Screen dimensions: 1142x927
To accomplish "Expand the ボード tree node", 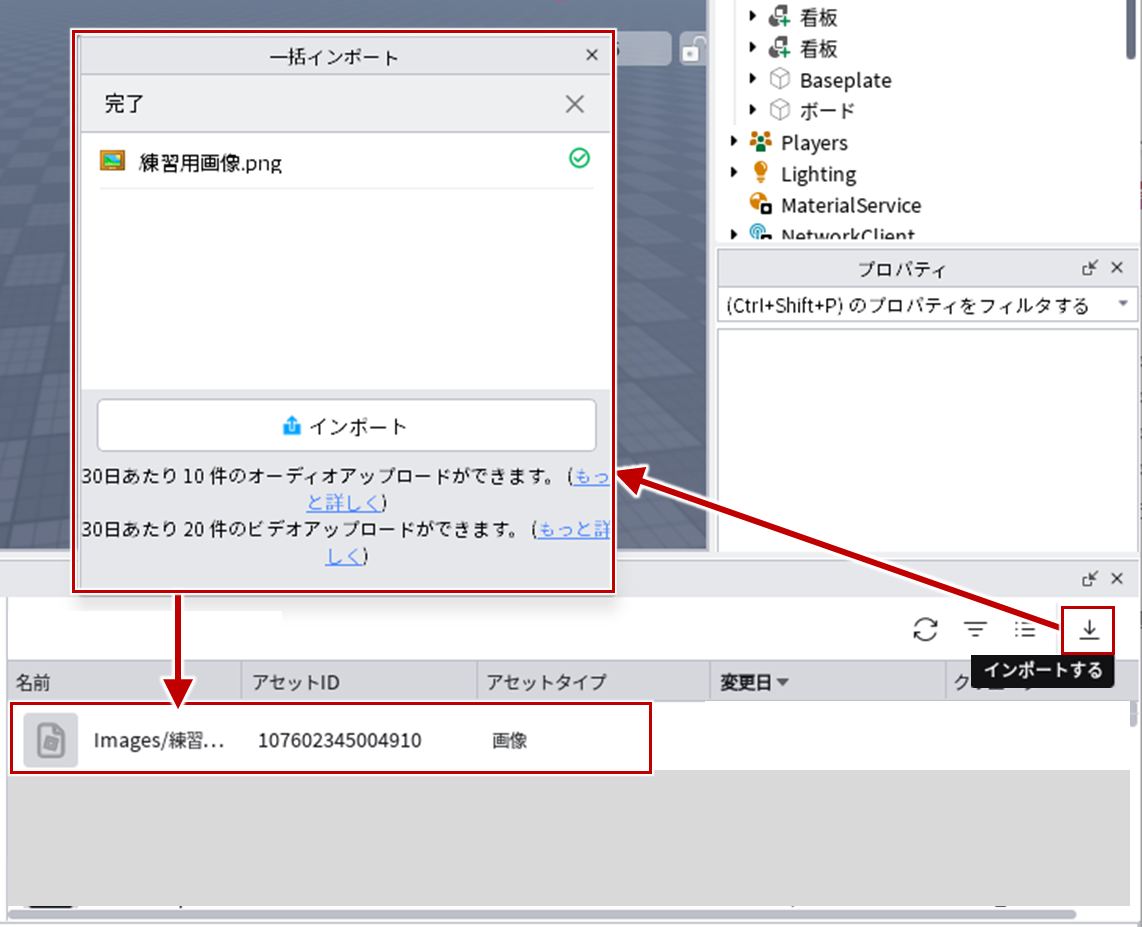I will pyautogui.click(x=752, y=109).
